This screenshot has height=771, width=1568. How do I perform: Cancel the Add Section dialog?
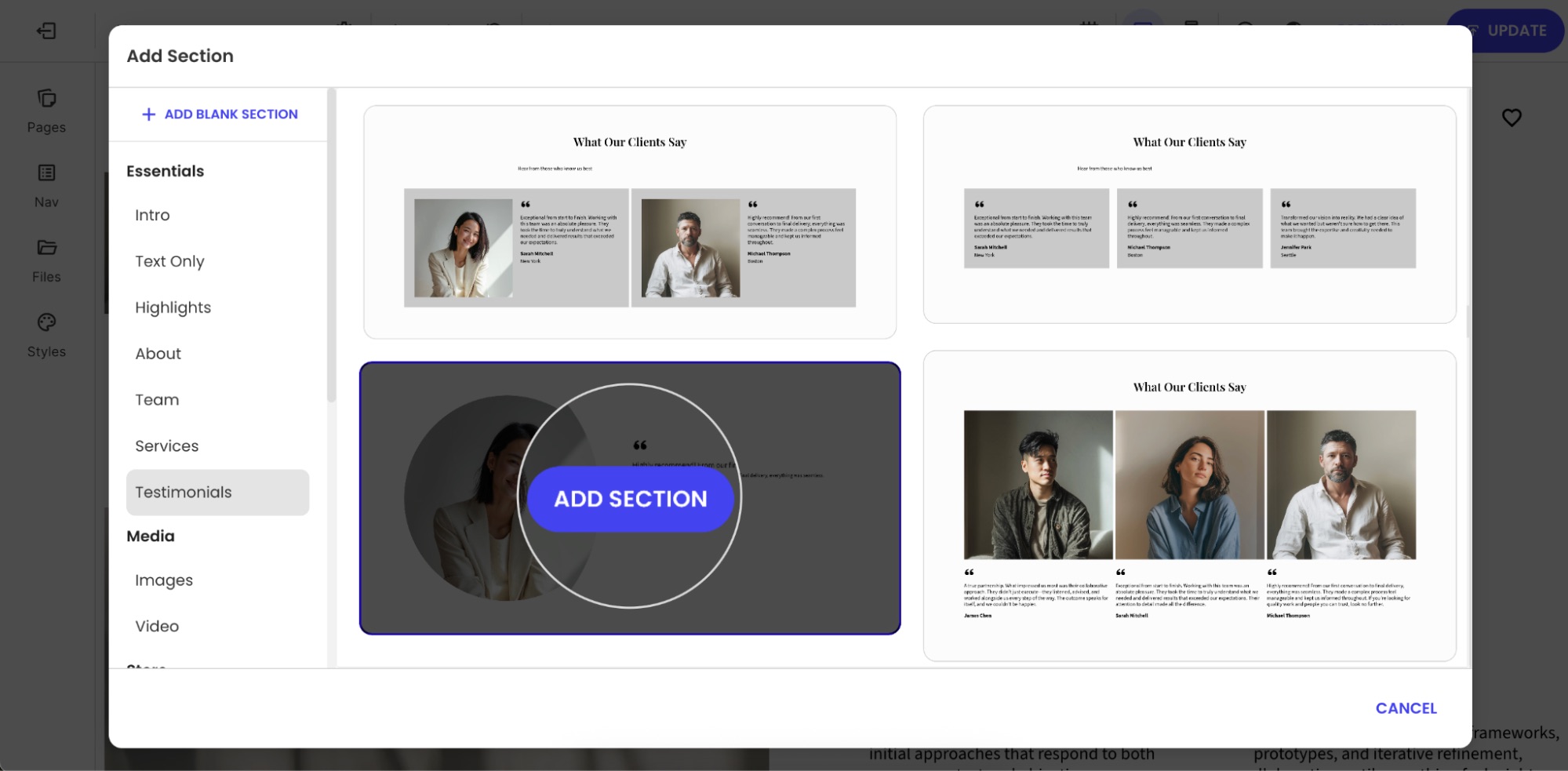[1406, 708]
